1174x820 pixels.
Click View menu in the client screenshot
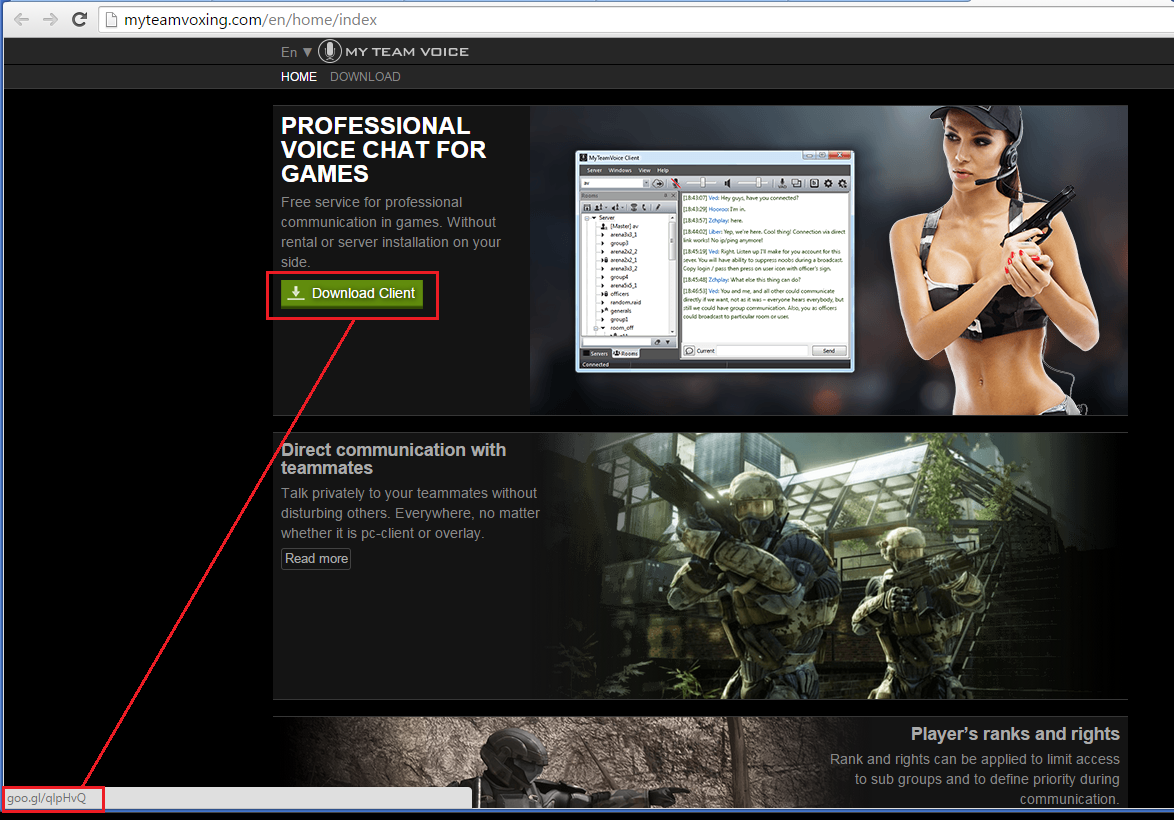click(x=645, y=170)
